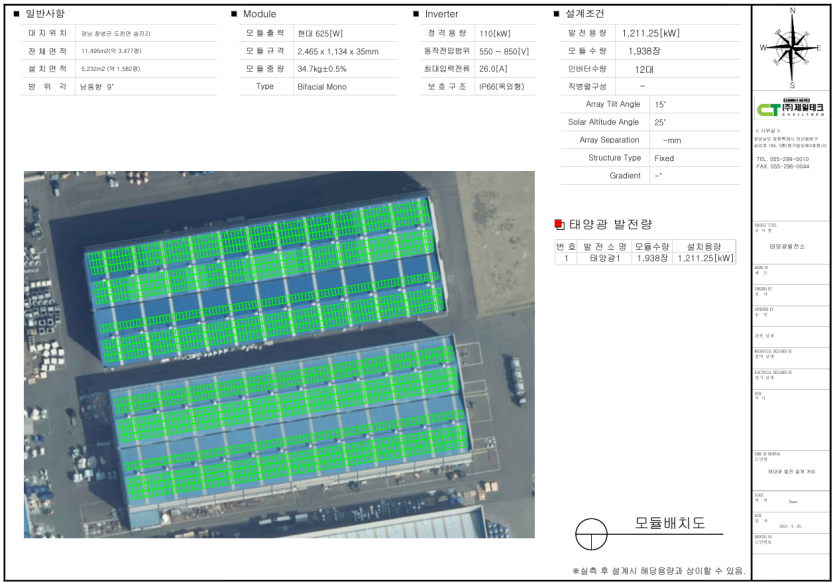The height and width of the screenshot is (586, 835).
Task: Click the lower building in aerial photo
Action: pos(290,425)
